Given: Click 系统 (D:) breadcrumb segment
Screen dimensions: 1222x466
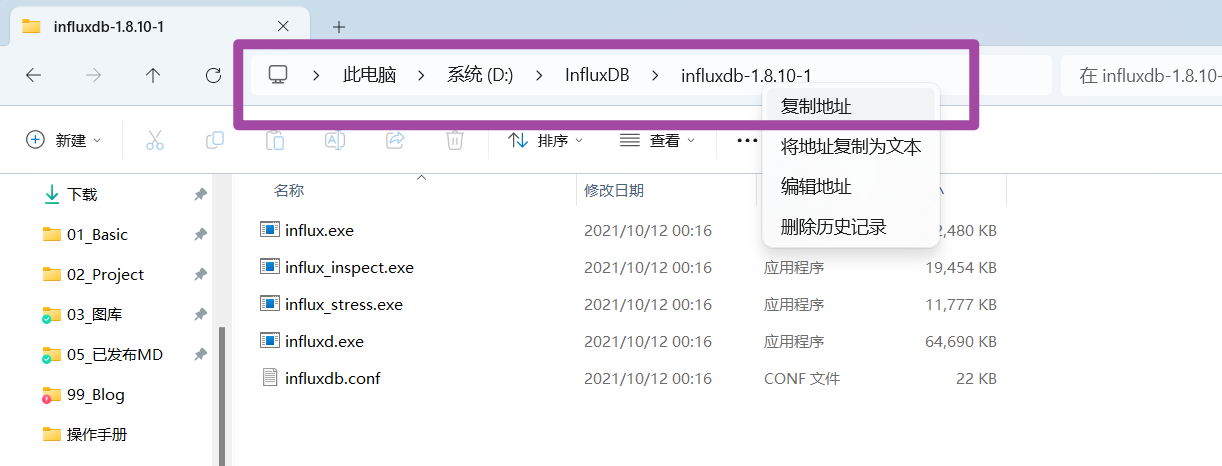Looking at the screenshot, I should pos(480,75).
